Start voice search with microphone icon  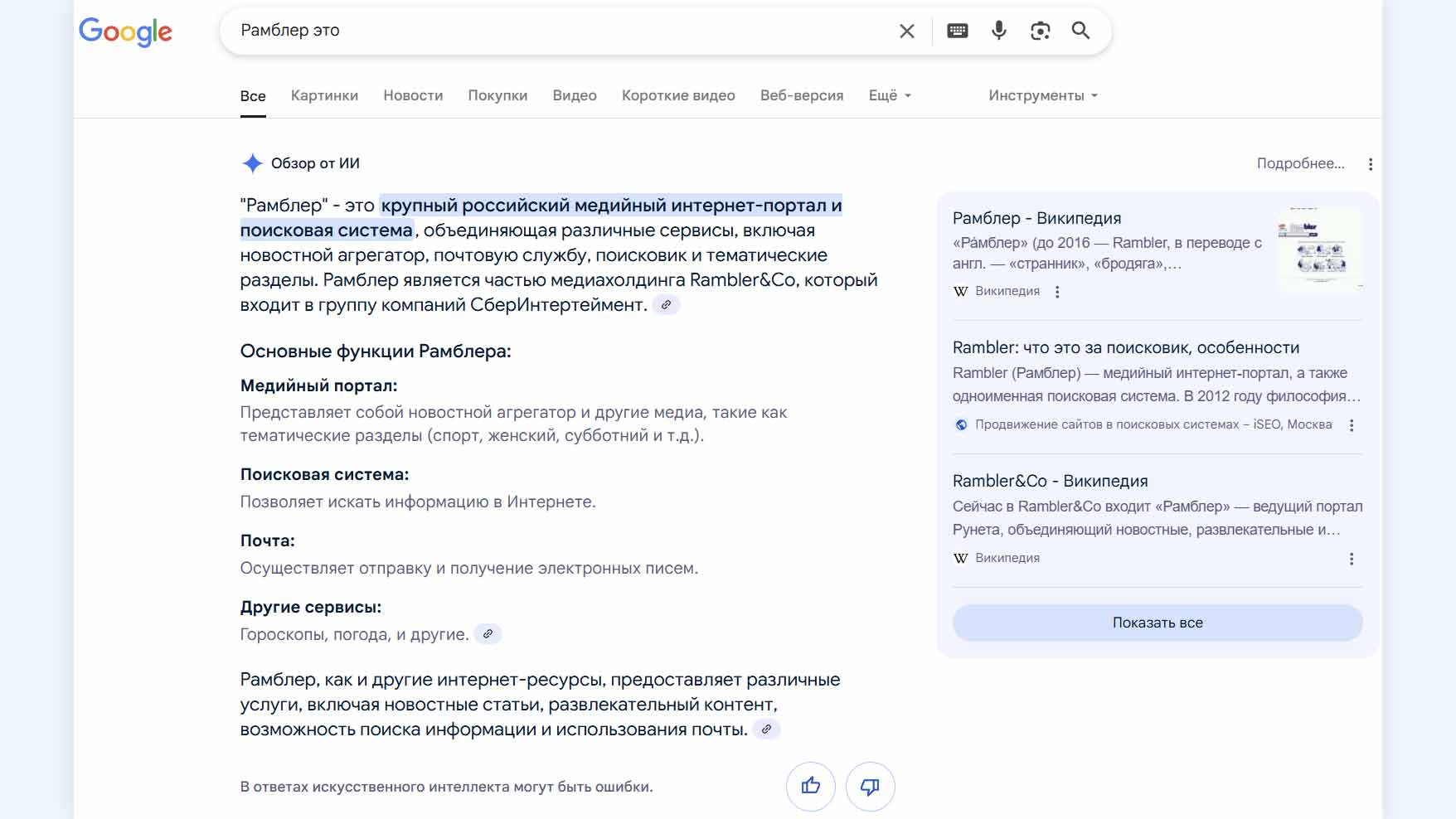[999, 31]
